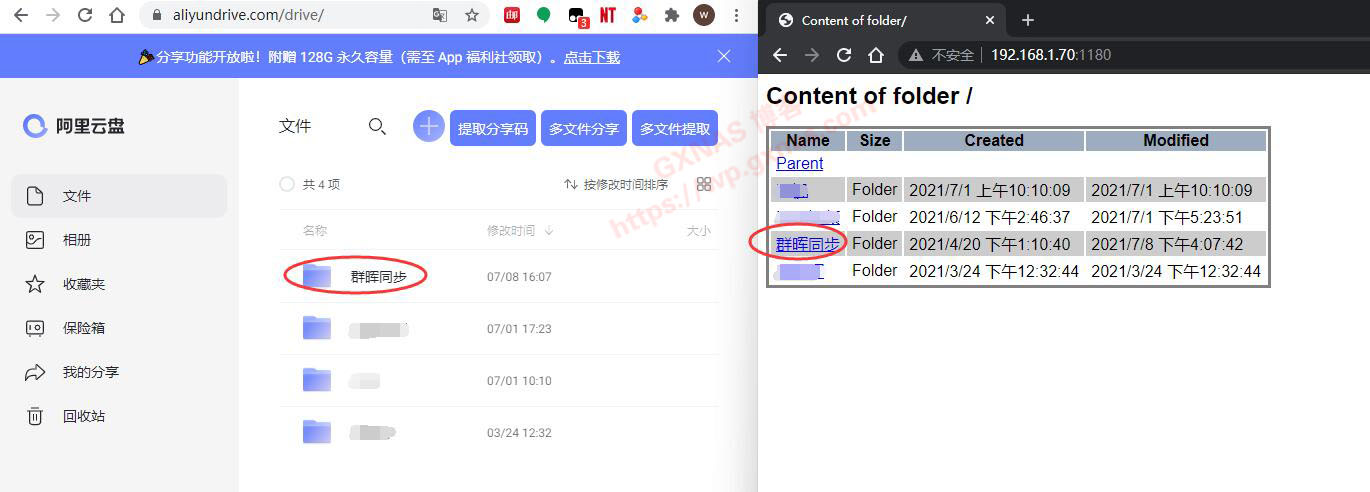
Task: Open the blurred link created 2021/7/1
Action: point(792,190)
